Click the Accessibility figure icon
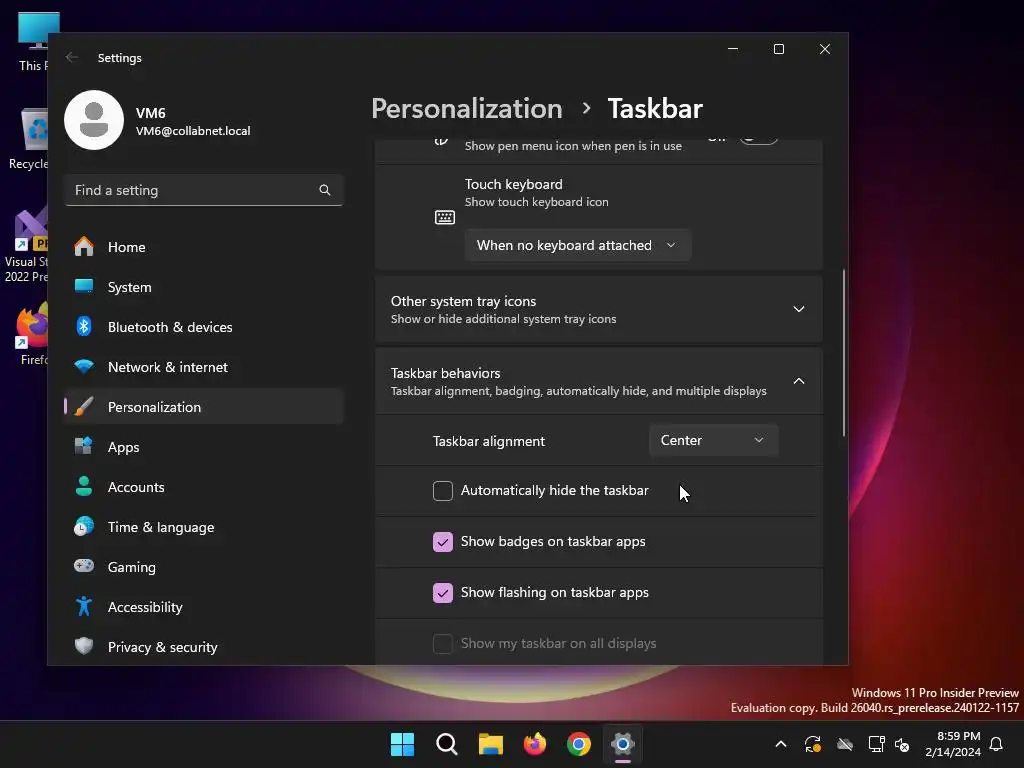 84,607
